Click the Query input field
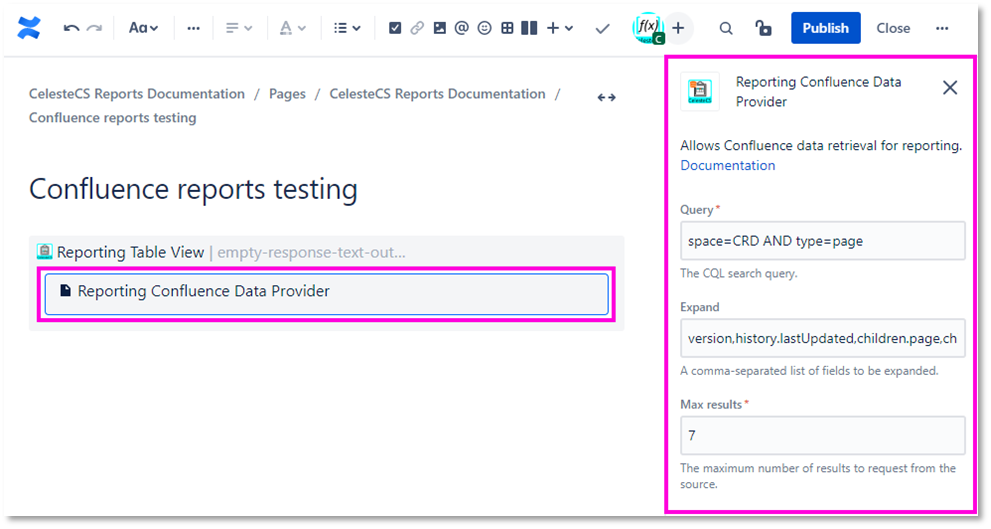Image resolution: width=991 pixels, height=529 pixels. (x=822, y=241)
